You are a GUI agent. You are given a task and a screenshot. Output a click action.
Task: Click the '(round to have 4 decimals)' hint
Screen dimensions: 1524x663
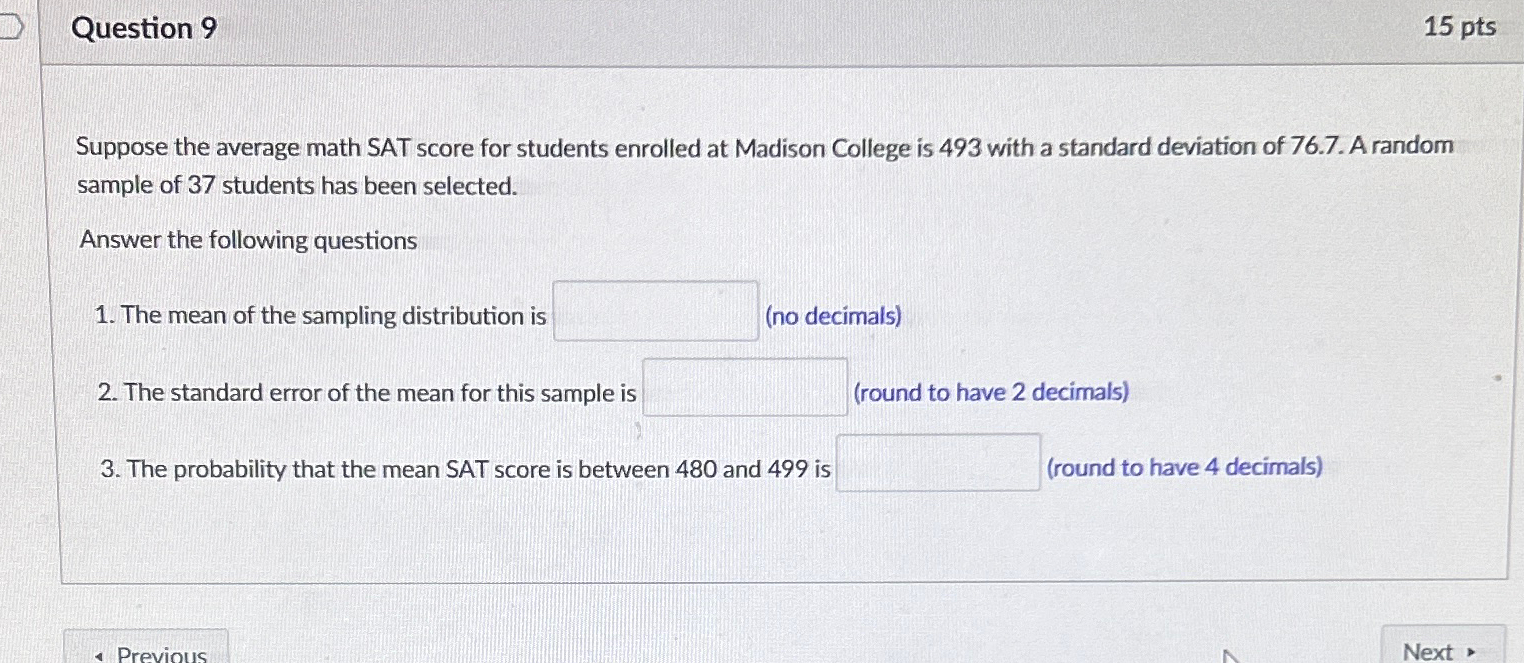[1184, 467]
